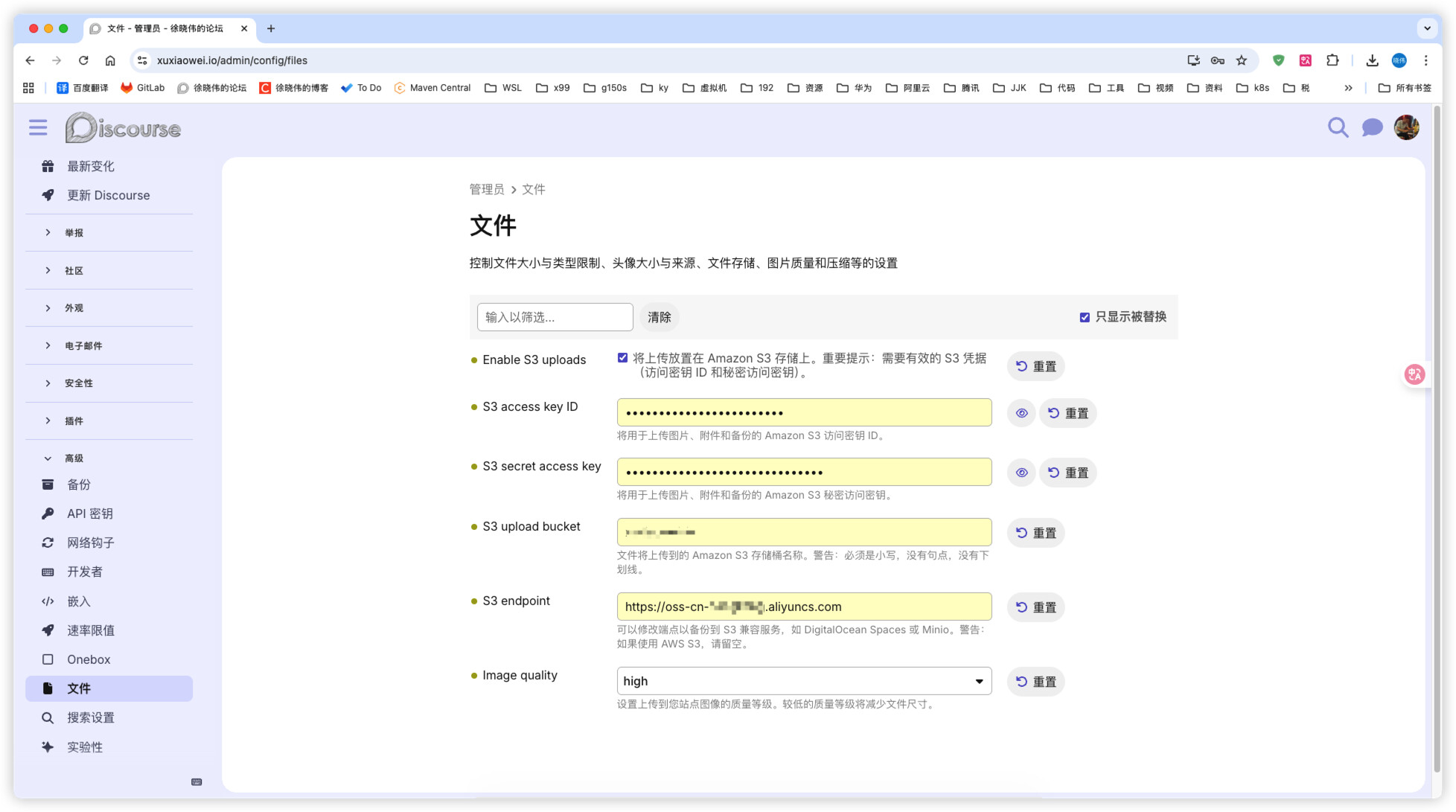Screen dimensions: 1456x812
Task: Bookmark page with star icon
Action: [x=1242, y=60]
